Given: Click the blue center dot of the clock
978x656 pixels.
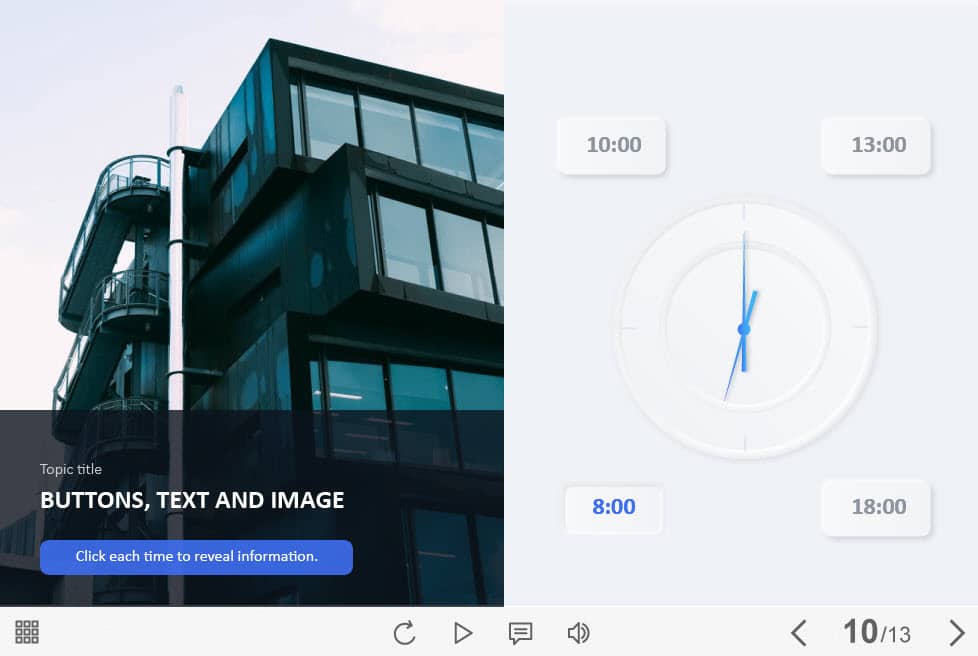Looking at the screenshot, I should pyautogui.click(x=744, y=329).
